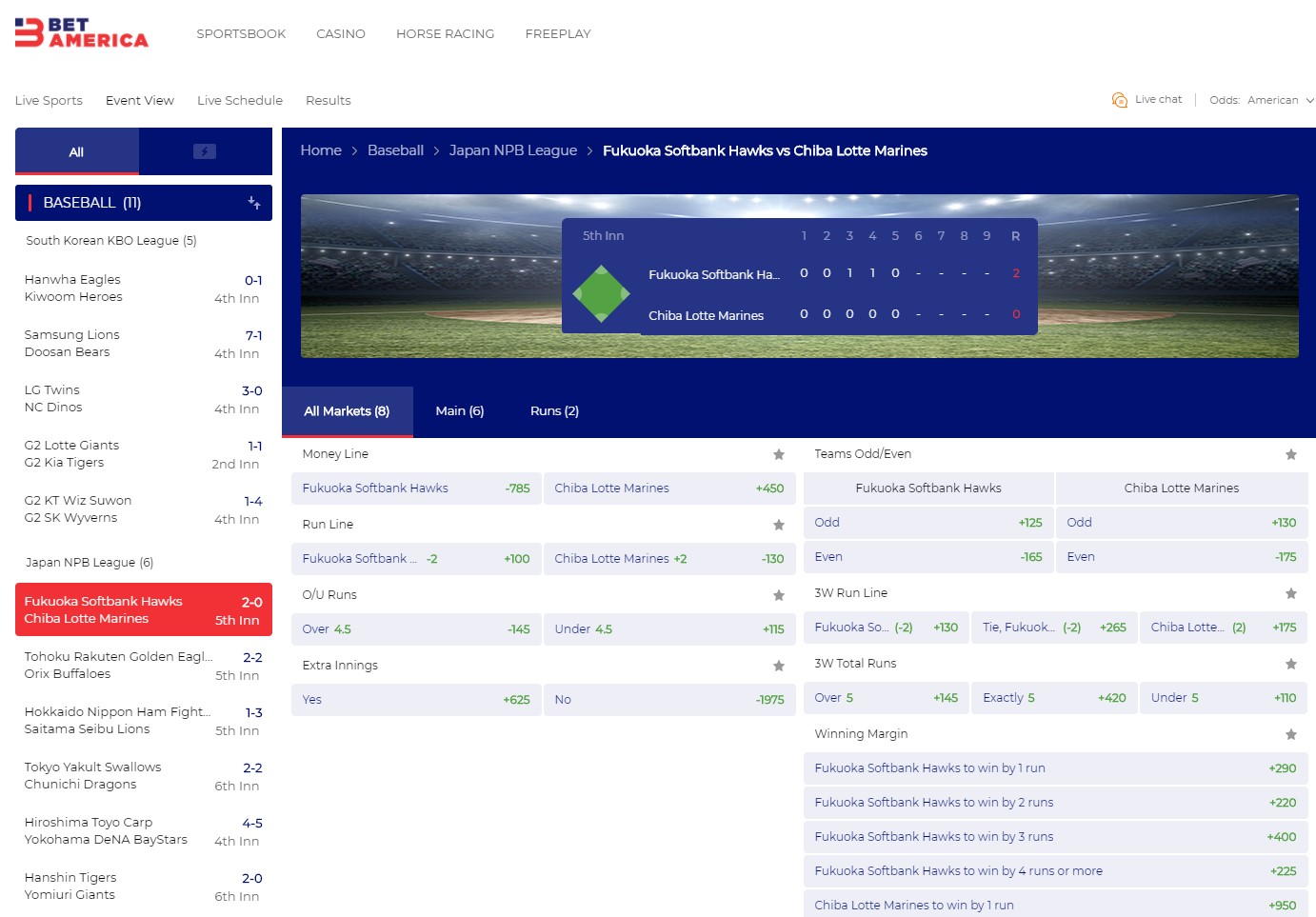
Task: Bet Fukuoka Hawks to win by 3 runs
Action: (1056, 837)
